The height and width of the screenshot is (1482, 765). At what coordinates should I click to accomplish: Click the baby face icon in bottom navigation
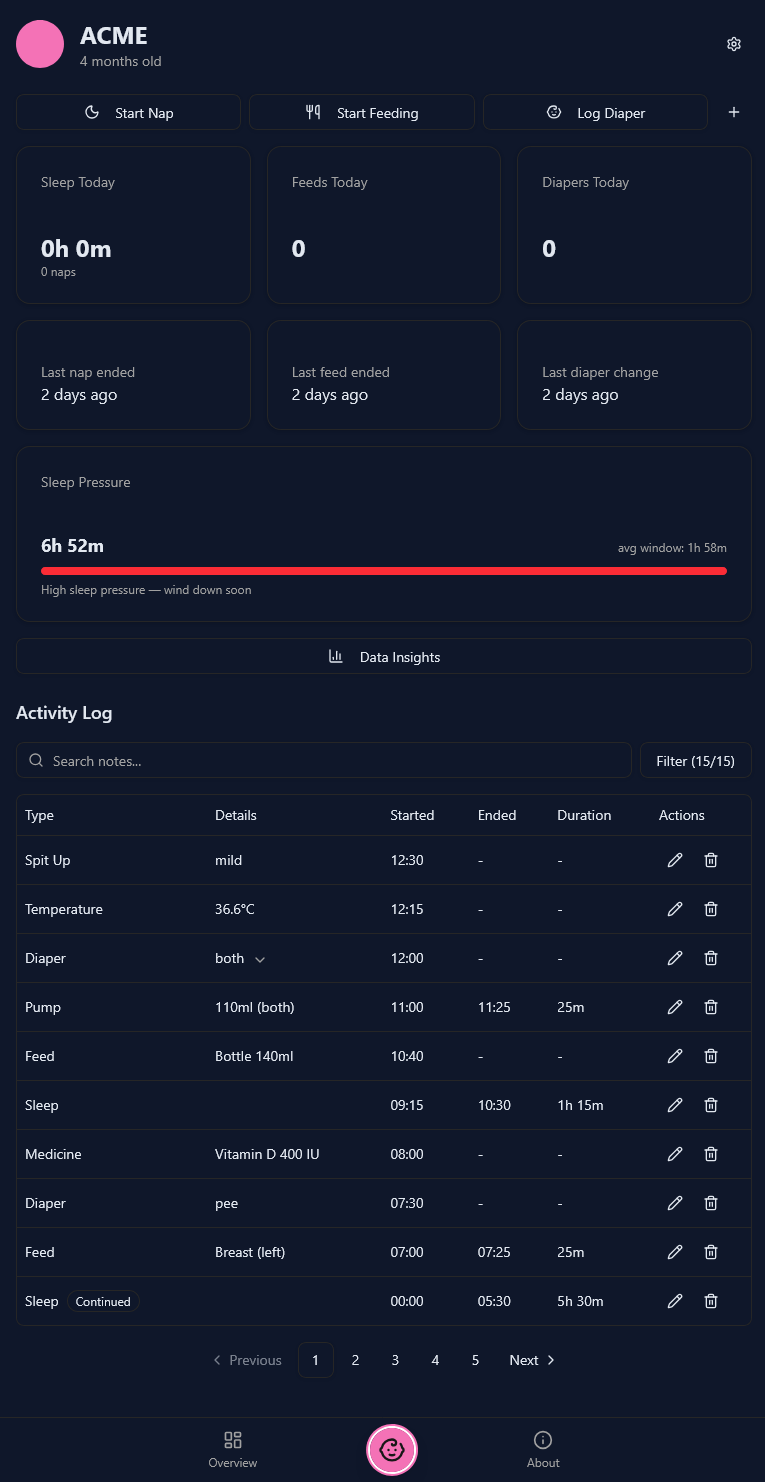click(392, 1449)
